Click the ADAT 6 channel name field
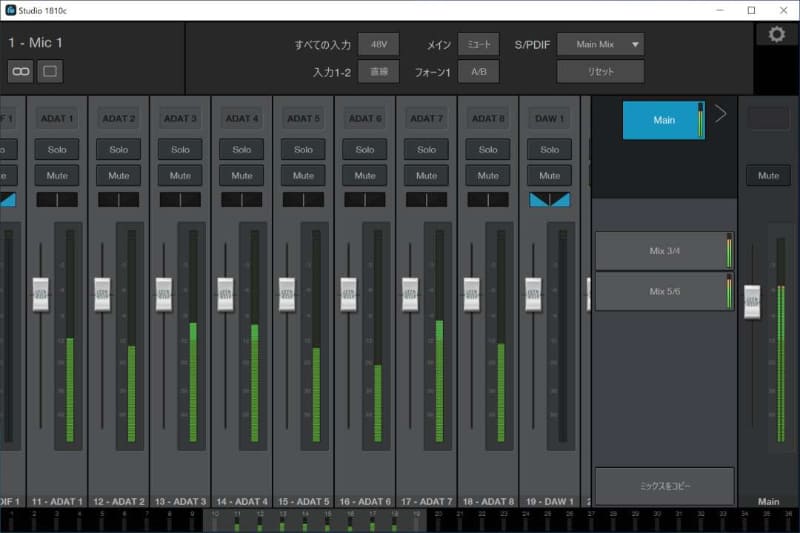This screenshot has height=533, width=800. tap(365, 118)
